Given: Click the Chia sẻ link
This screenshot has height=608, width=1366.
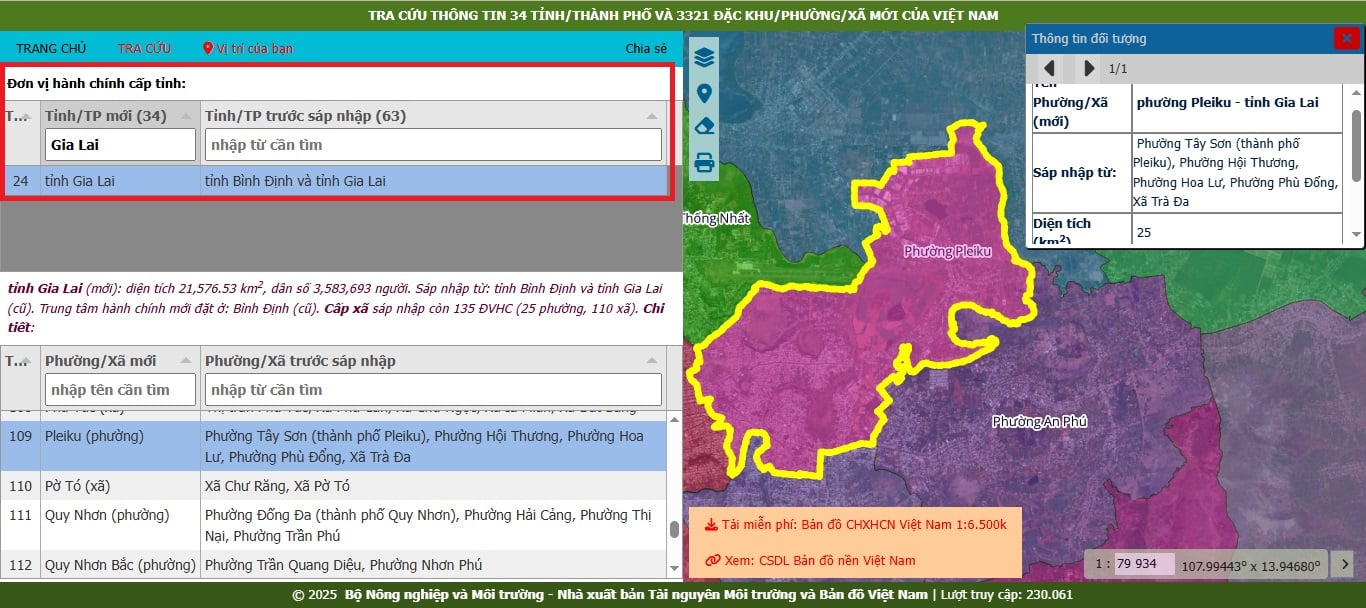Looking at the screenshot, I should point(646,48).
